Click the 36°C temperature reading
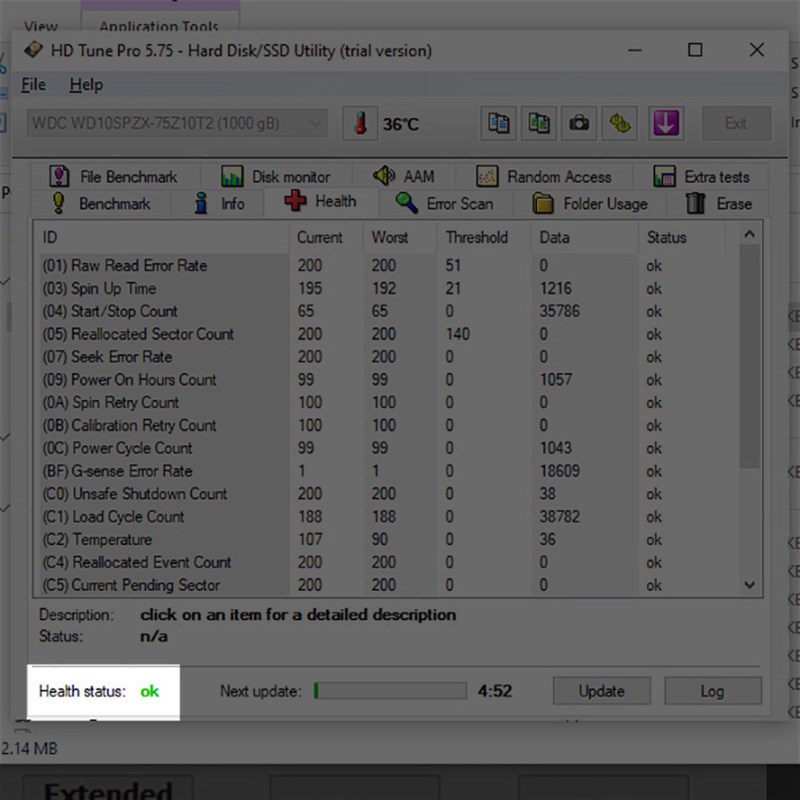Viewport: 800px width, 800px height. pyautogui.click(x=401, y=124)
